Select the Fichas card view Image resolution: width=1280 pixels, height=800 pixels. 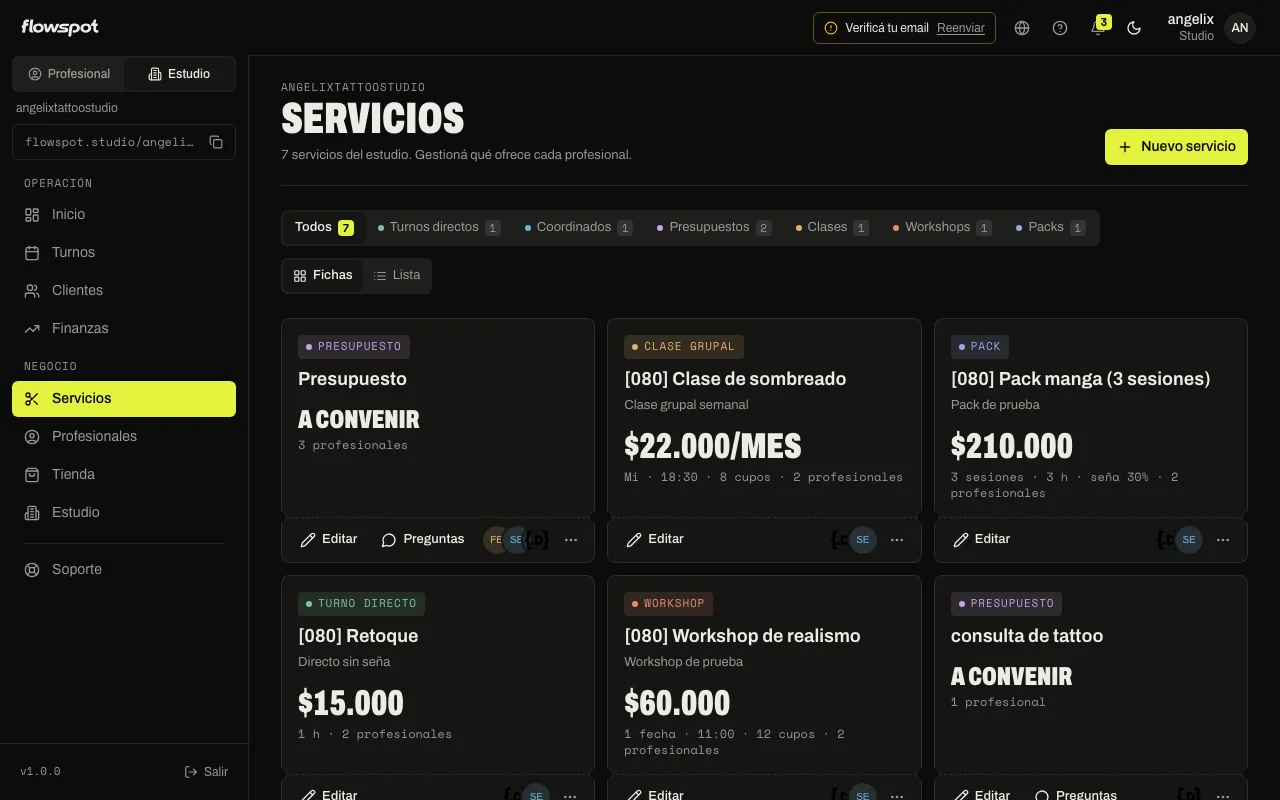[x=323, y=275]
